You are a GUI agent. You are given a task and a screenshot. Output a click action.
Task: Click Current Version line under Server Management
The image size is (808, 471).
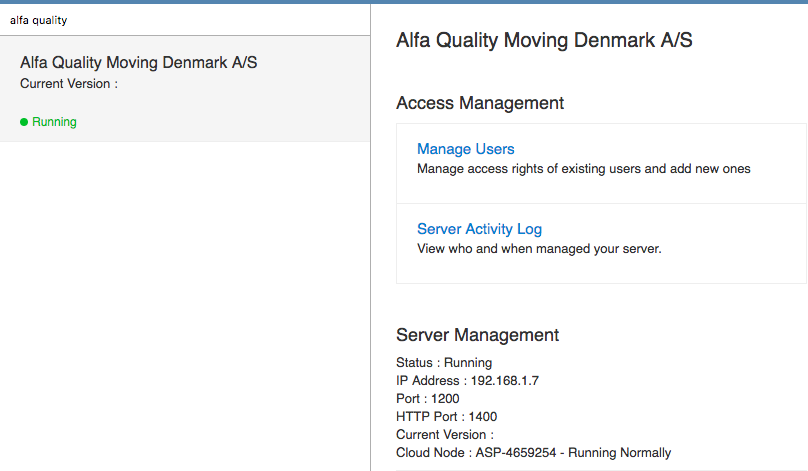click(x=445, y=435)
